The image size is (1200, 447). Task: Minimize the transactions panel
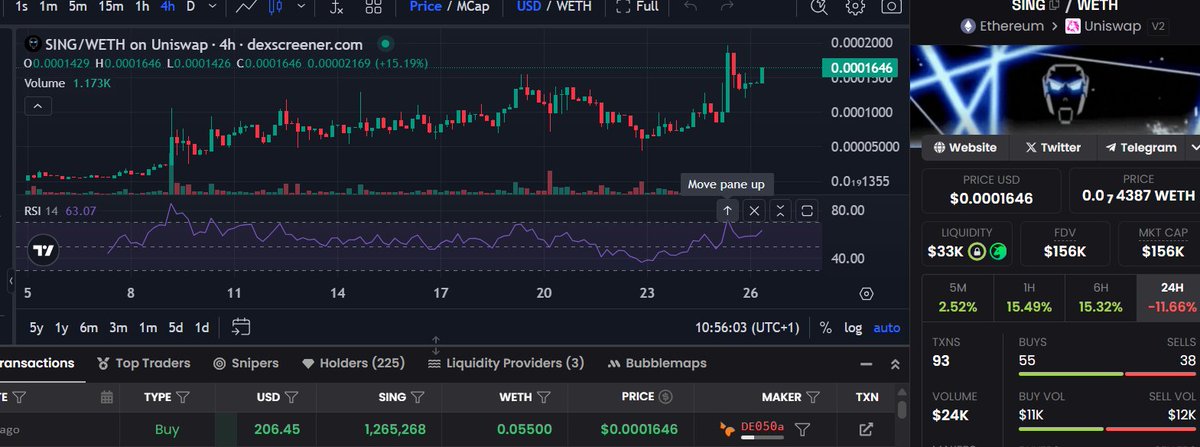click(866, 363)
